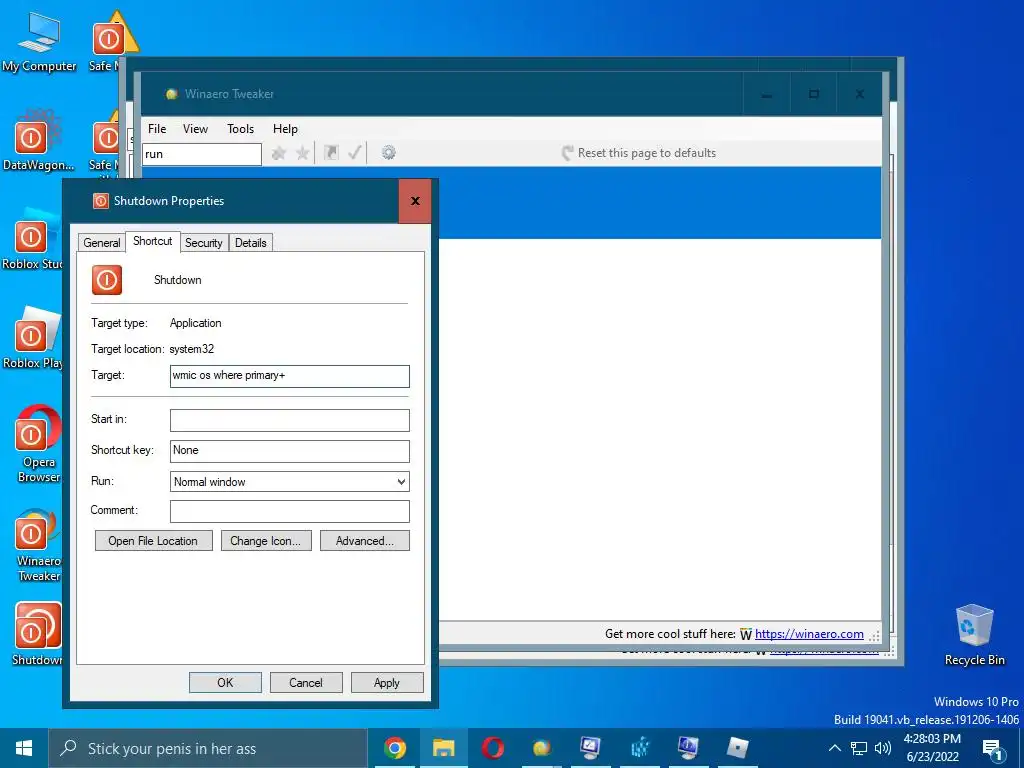Select the Opera Browser desktop shortcut
Viewport: 1024px width, 768px height.
click(39, 444)
